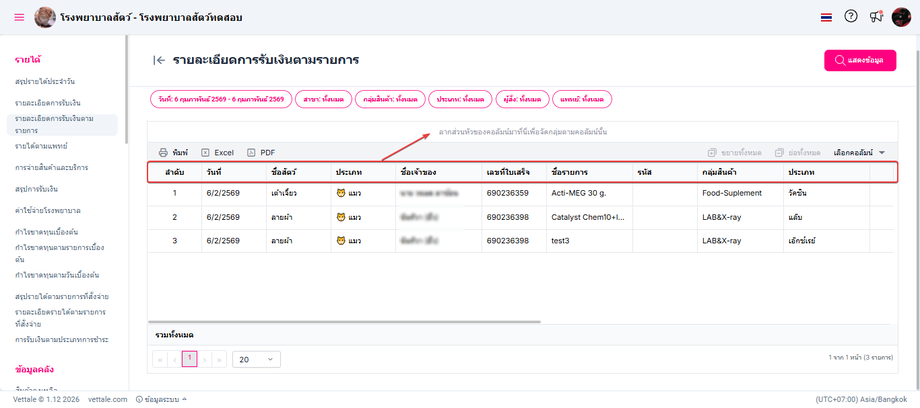This screenshot has width=920, height=408.
Task: Go to next page with › button
Action: (x=204, y=359)
